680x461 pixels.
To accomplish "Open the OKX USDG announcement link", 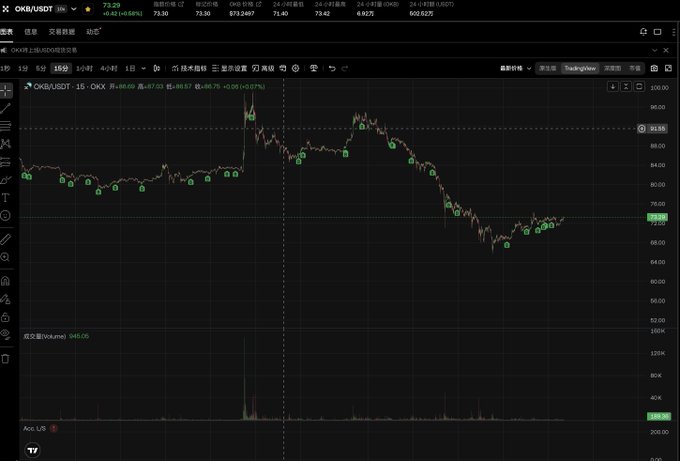I will pos(44,50).
